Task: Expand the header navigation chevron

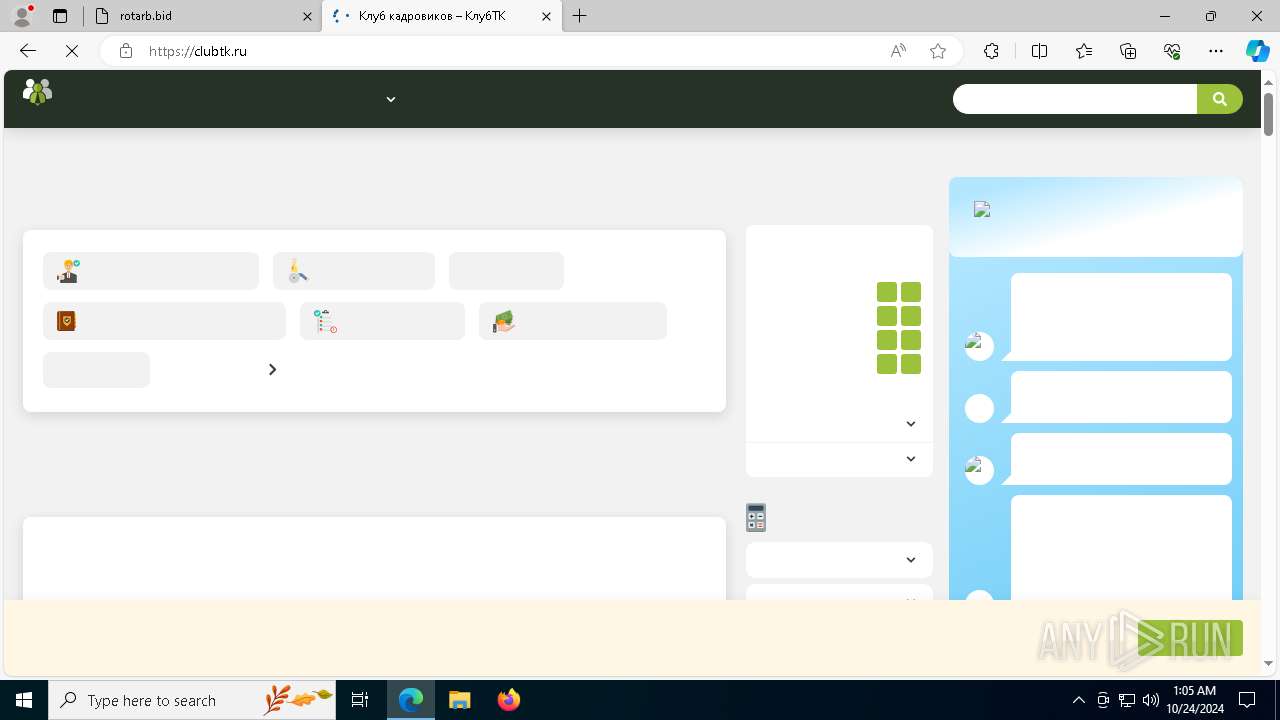Action: pyautogui.click(x=391, y=99)
